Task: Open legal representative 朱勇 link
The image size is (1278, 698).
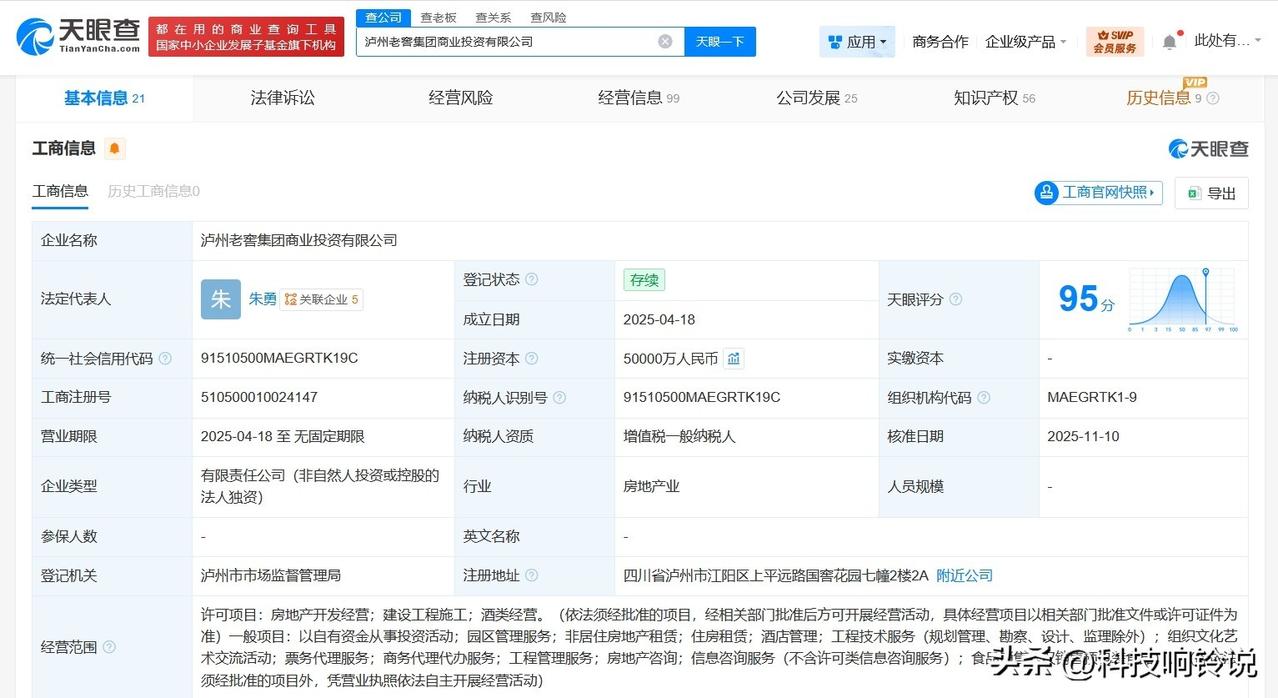Action: [262, 299]
